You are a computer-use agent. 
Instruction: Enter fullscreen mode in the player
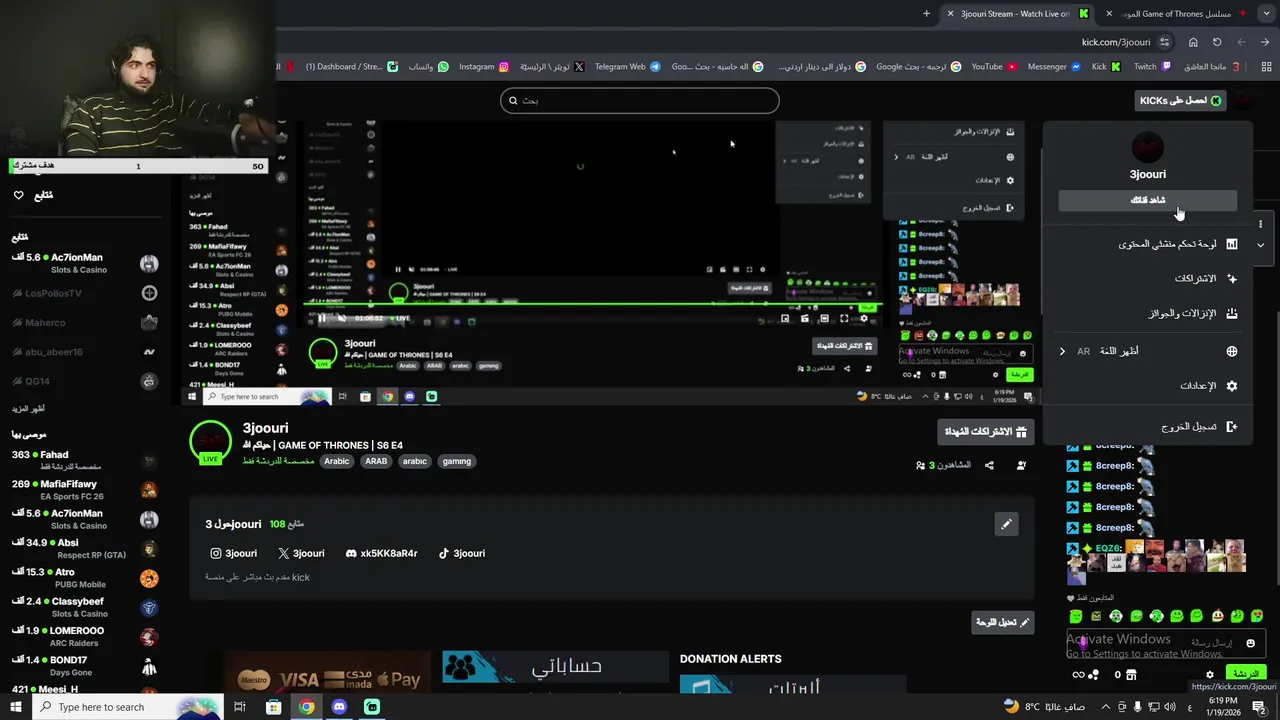[844, 318]
